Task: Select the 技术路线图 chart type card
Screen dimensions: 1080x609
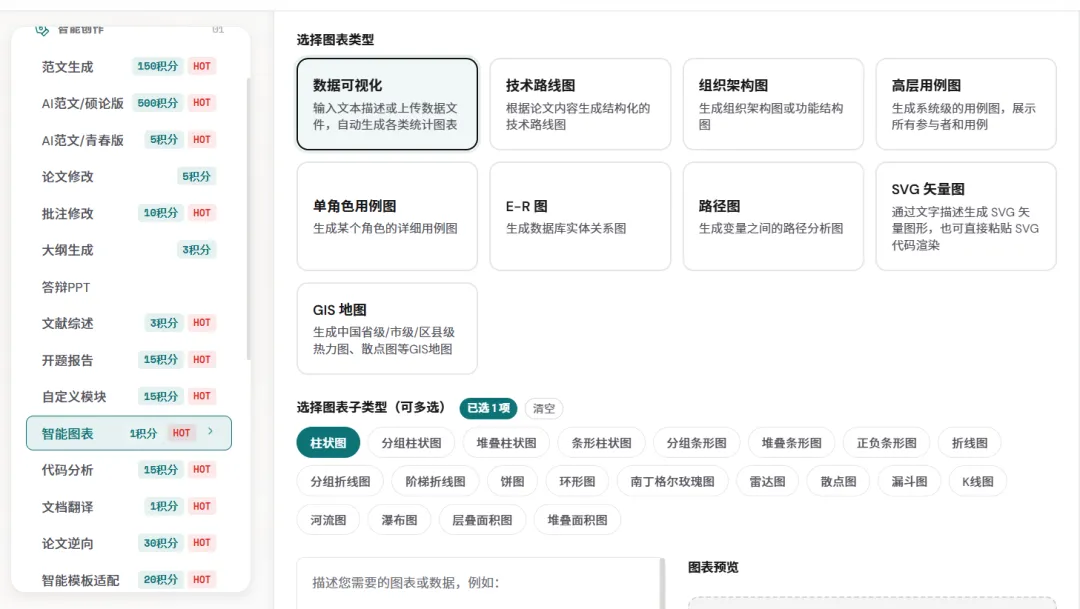Action: click(x=580, y=104)
